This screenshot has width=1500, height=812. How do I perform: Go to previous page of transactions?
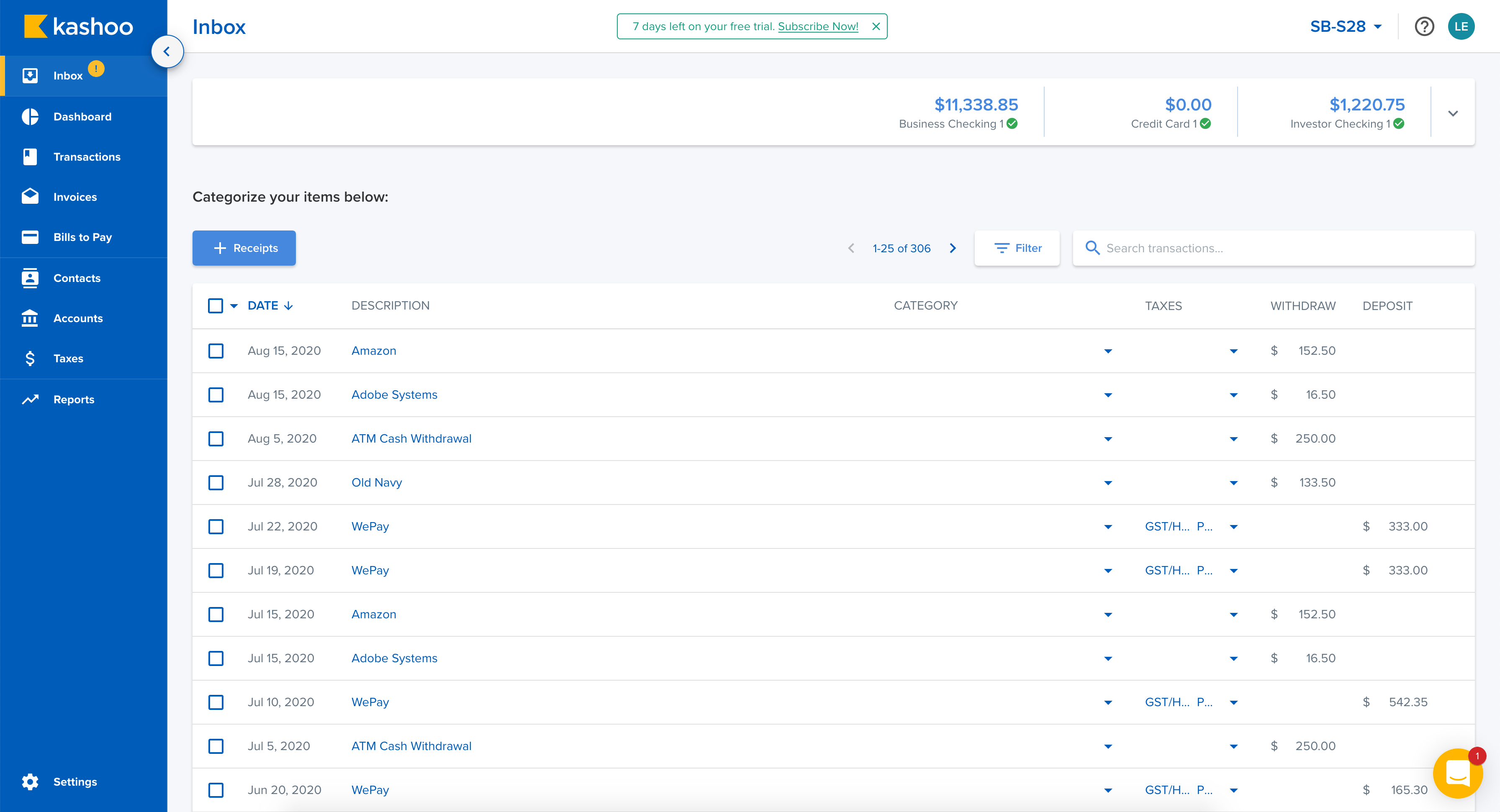[x=851, y=248]
